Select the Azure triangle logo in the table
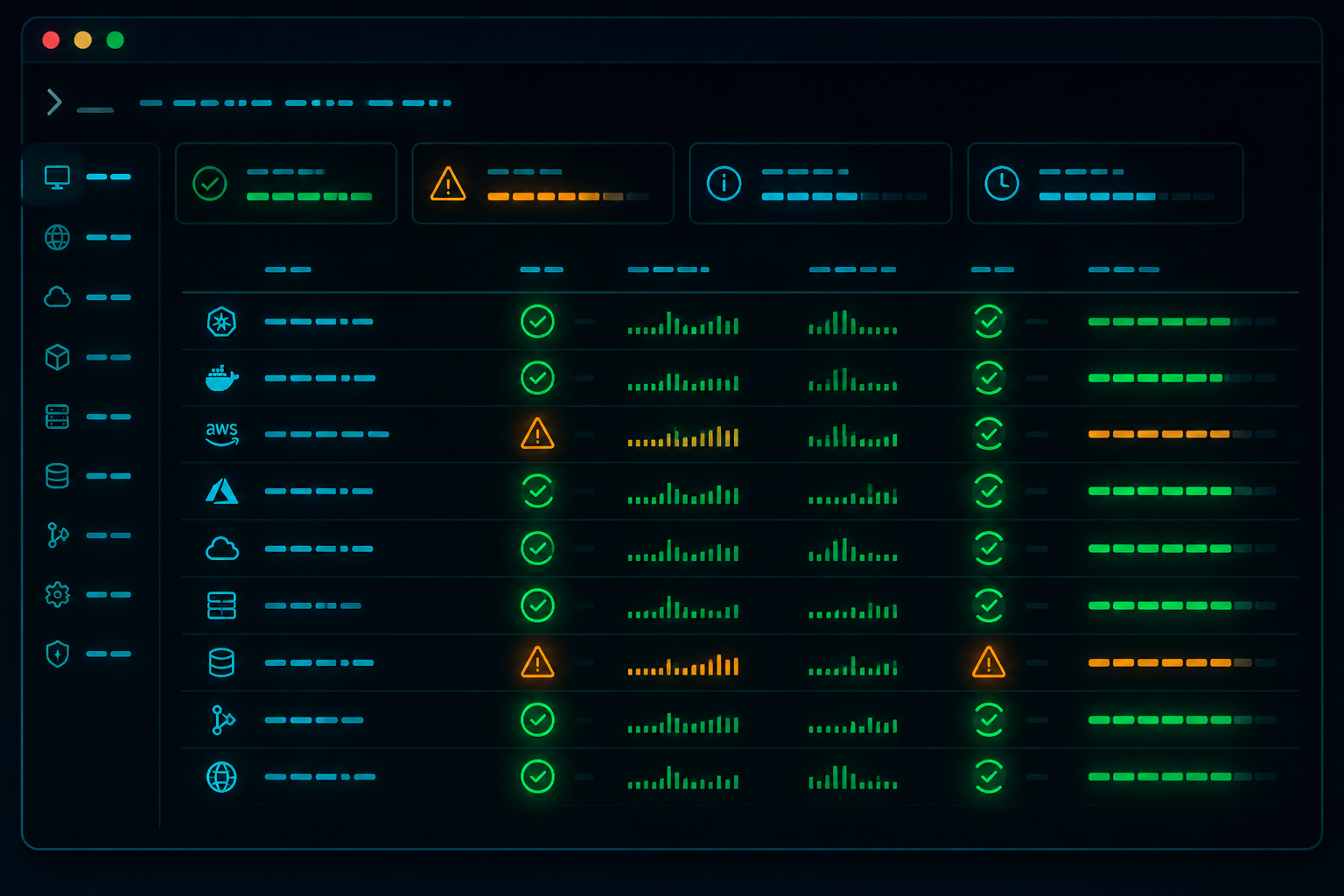Screen dimensions: 1344x896 tap(221, 491)
